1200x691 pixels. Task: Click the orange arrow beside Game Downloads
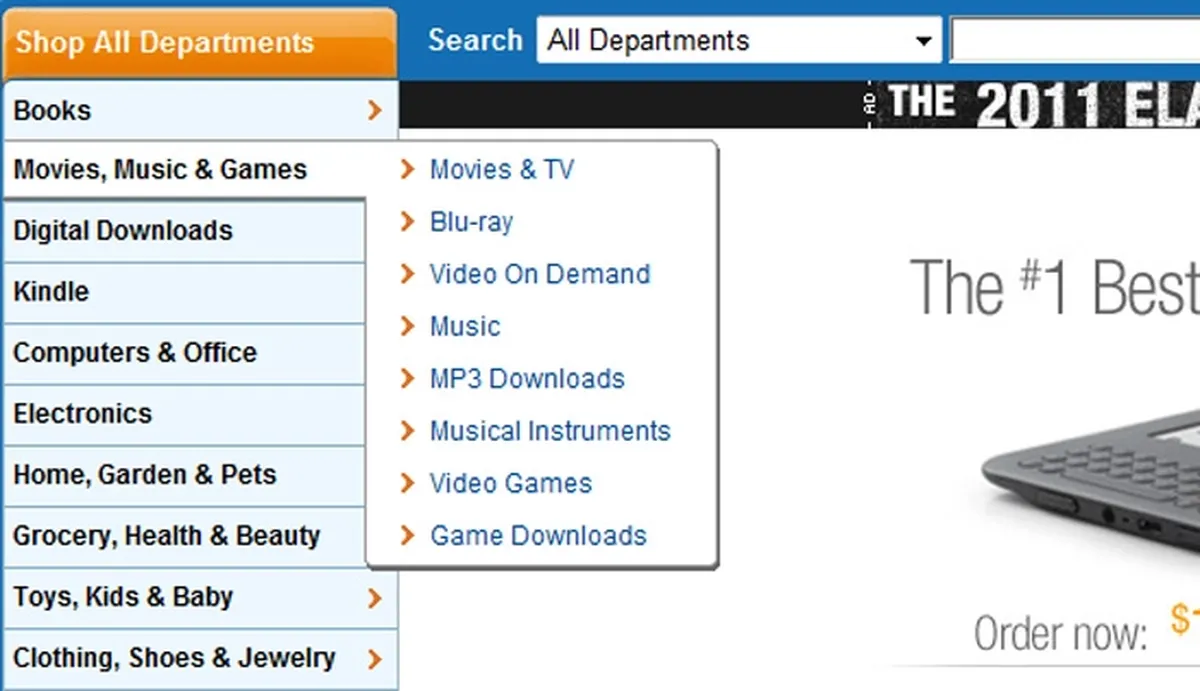[407, 535]
